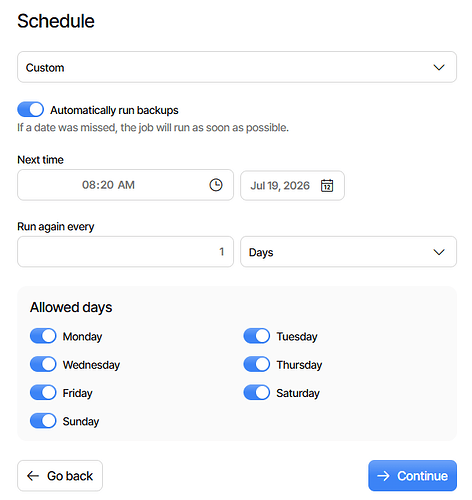Disable the Friday toggle
Viewport: 472px width, 500px height.
point(43,392)
